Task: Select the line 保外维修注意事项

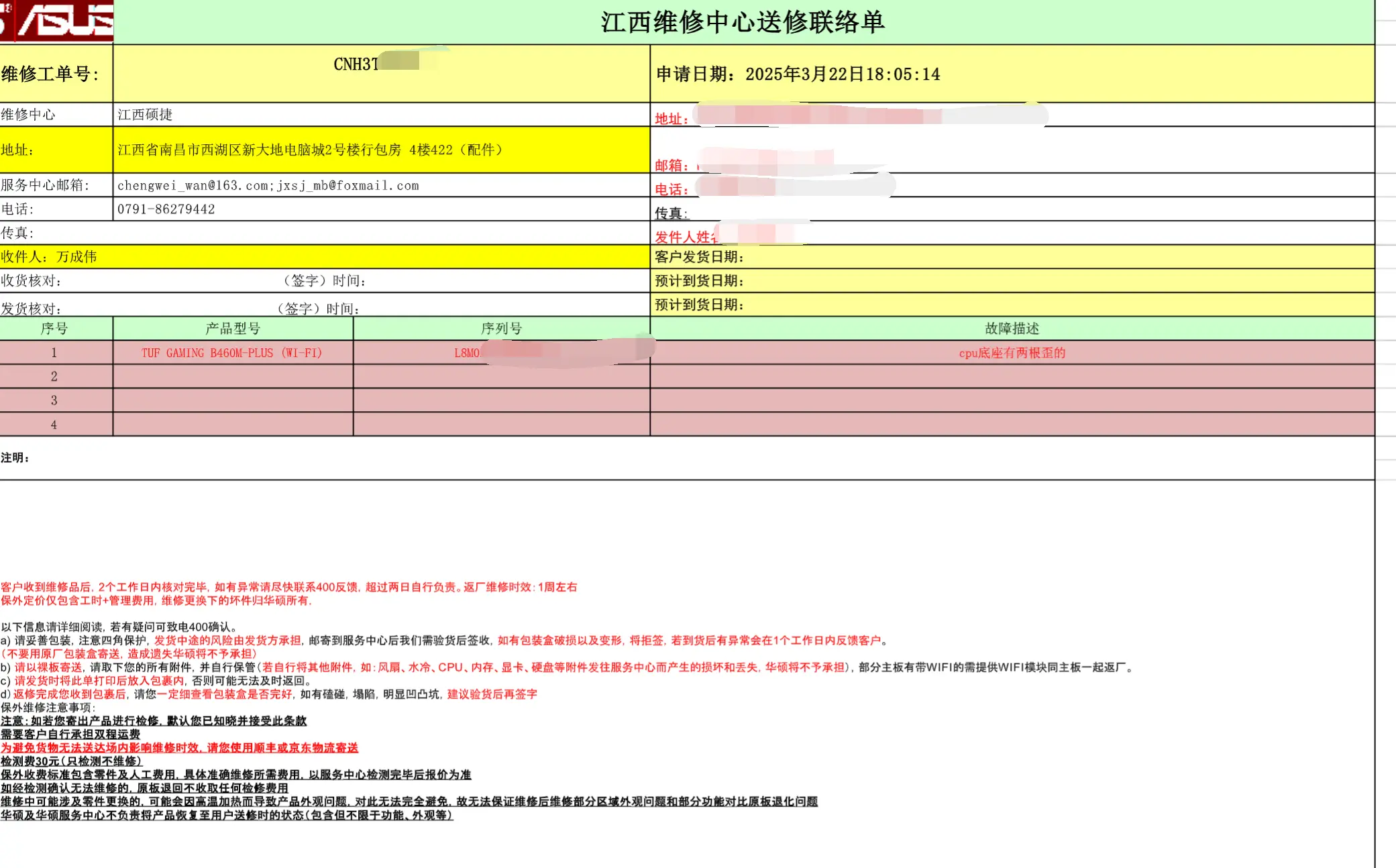Action: click(x=48, y=708)
